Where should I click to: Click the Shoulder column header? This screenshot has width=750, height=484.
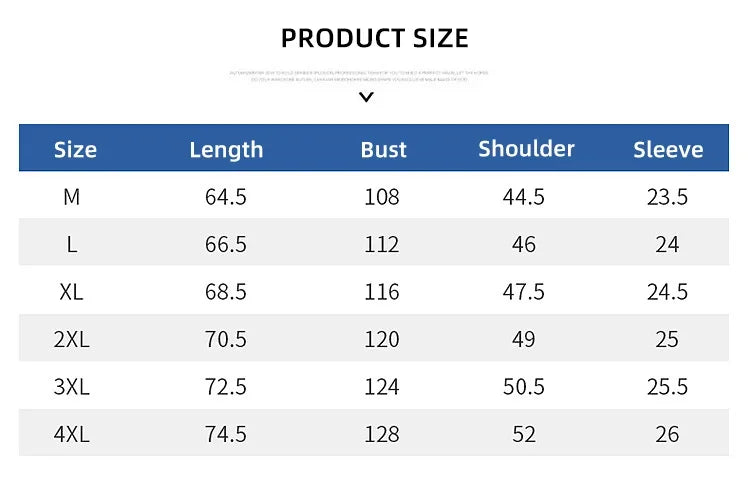coord(526,149)
